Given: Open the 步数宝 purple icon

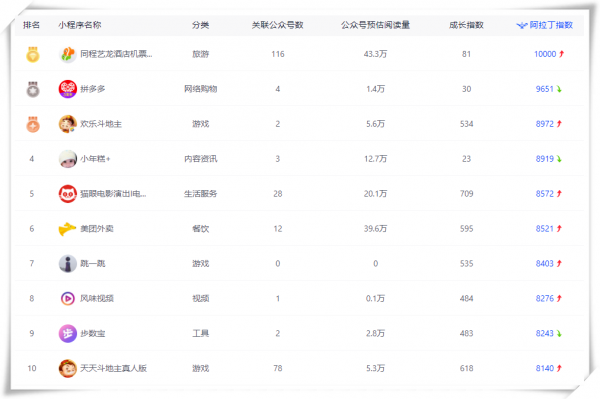Looking at the screenshot, I should click(x=68, y=333).
